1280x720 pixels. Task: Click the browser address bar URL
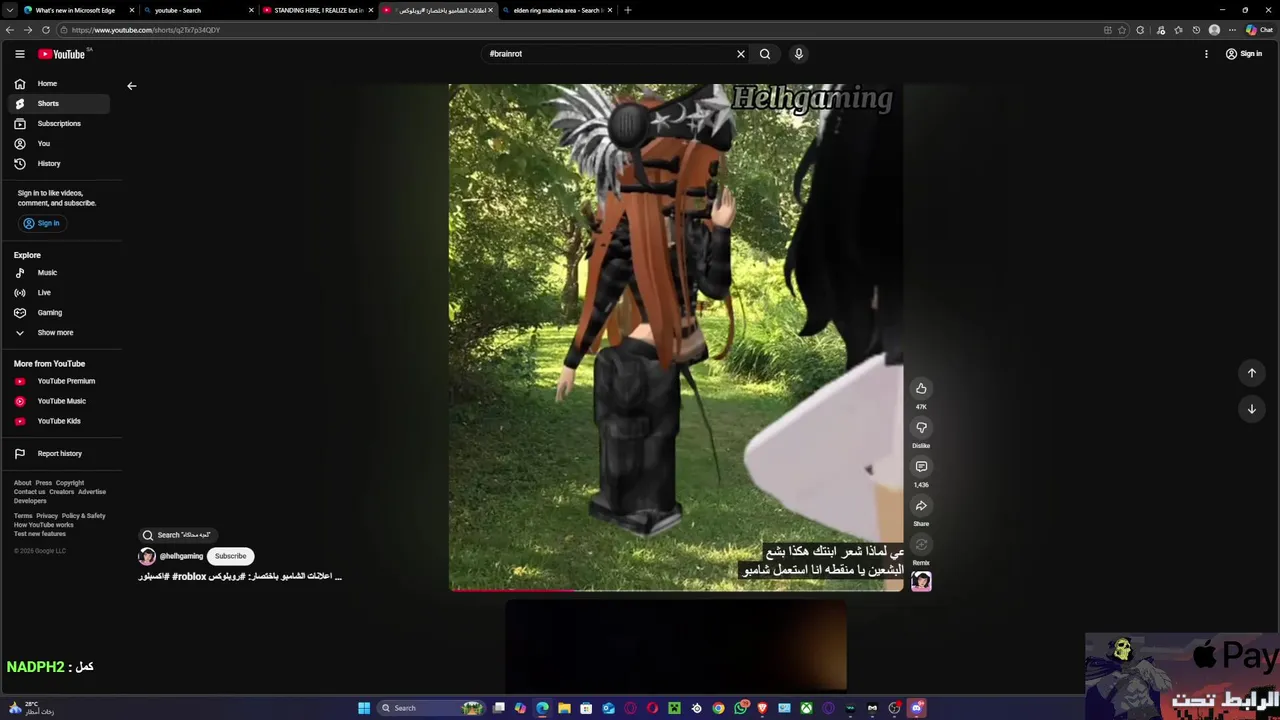145,30
